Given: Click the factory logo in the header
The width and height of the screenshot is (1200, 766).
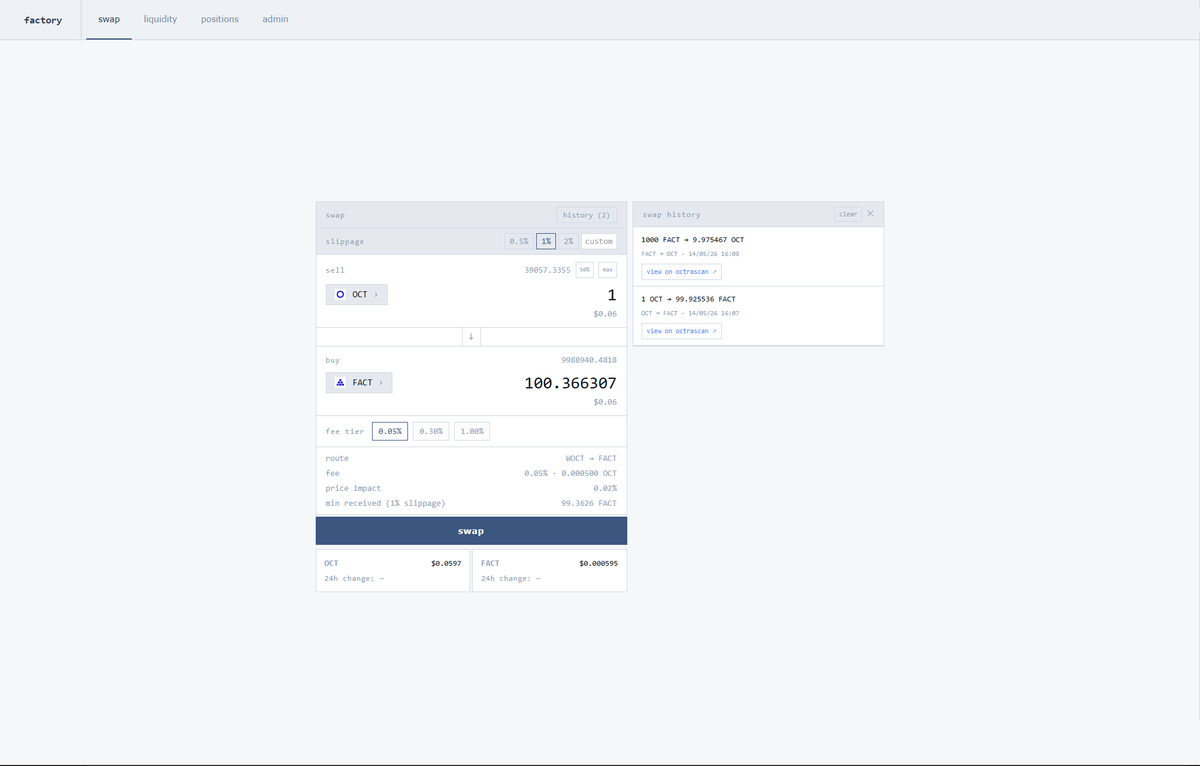Looking at the screenshot, I should (x=43, y=20).
